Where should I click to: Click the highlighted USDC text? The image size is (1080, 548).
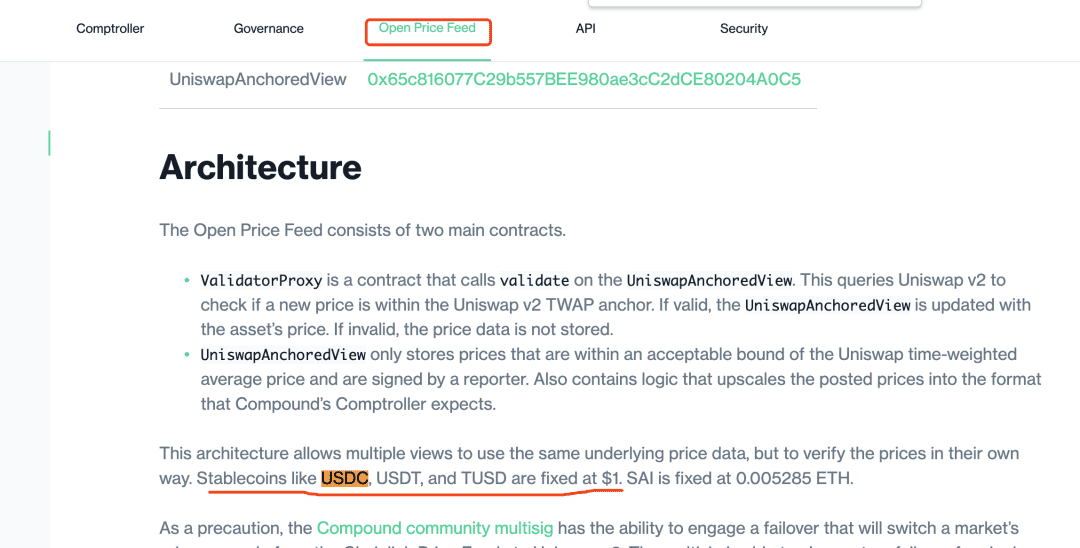point(344,478)
